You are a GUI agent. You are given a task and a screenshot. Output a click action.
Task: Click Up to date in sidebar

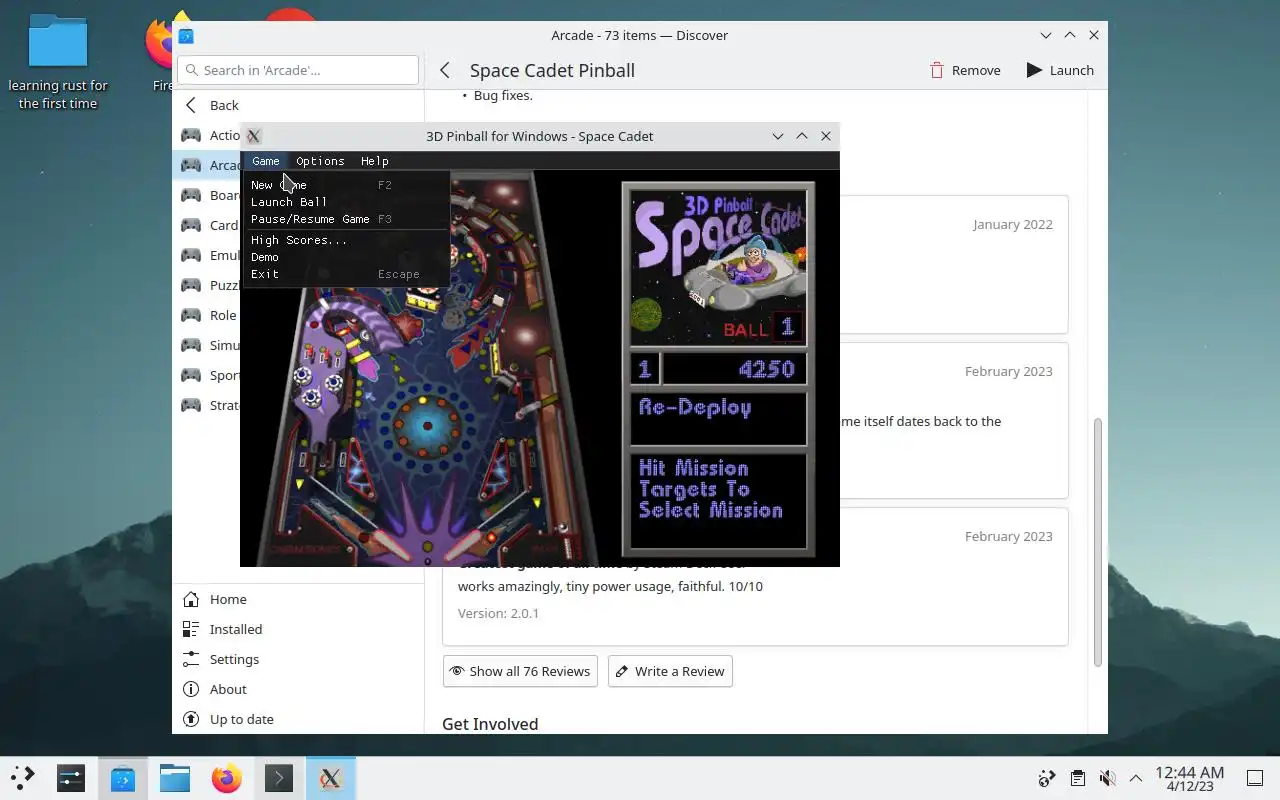coord(298,719)
